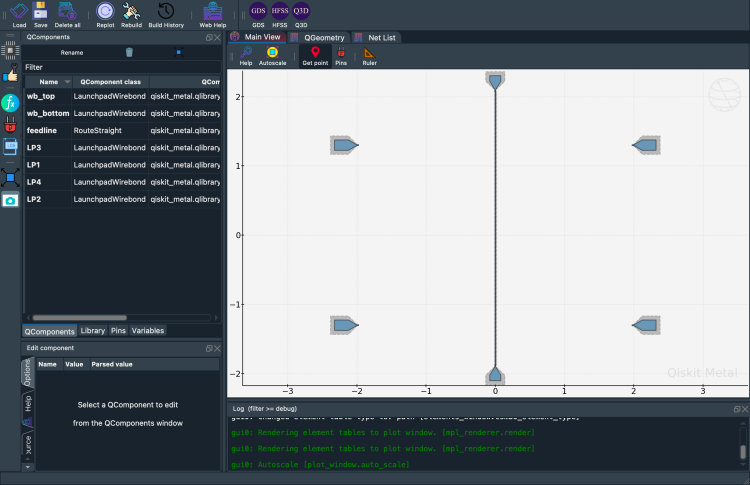Image resolution: width=750 pixels, height=485 pixels.
Task: Click the zoom-to-component icon beside trash
Action: coord(178,52)
